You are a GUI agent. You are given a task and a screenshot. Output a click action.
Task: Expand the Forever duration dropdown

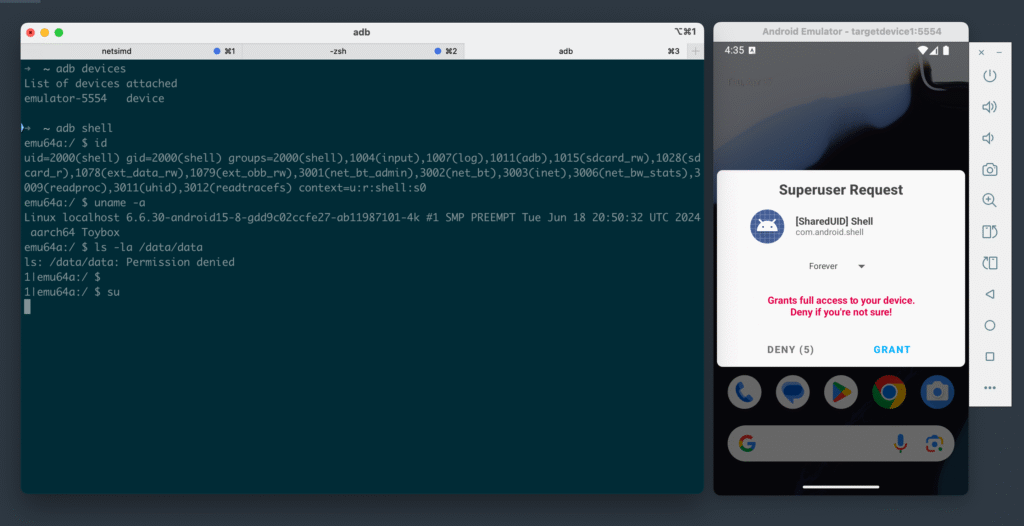(x=837, y=266)
